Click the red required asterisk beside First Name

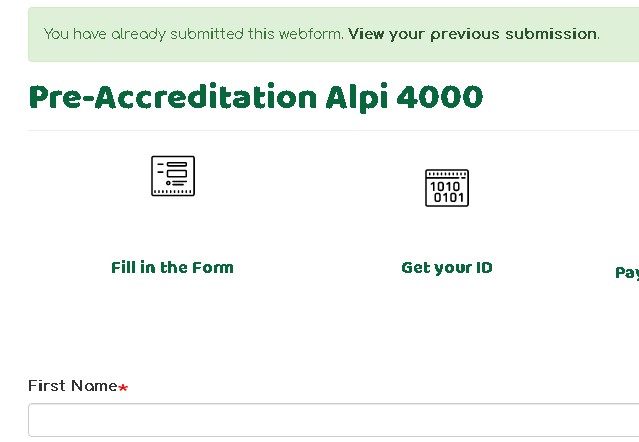(x=123, y=387)
